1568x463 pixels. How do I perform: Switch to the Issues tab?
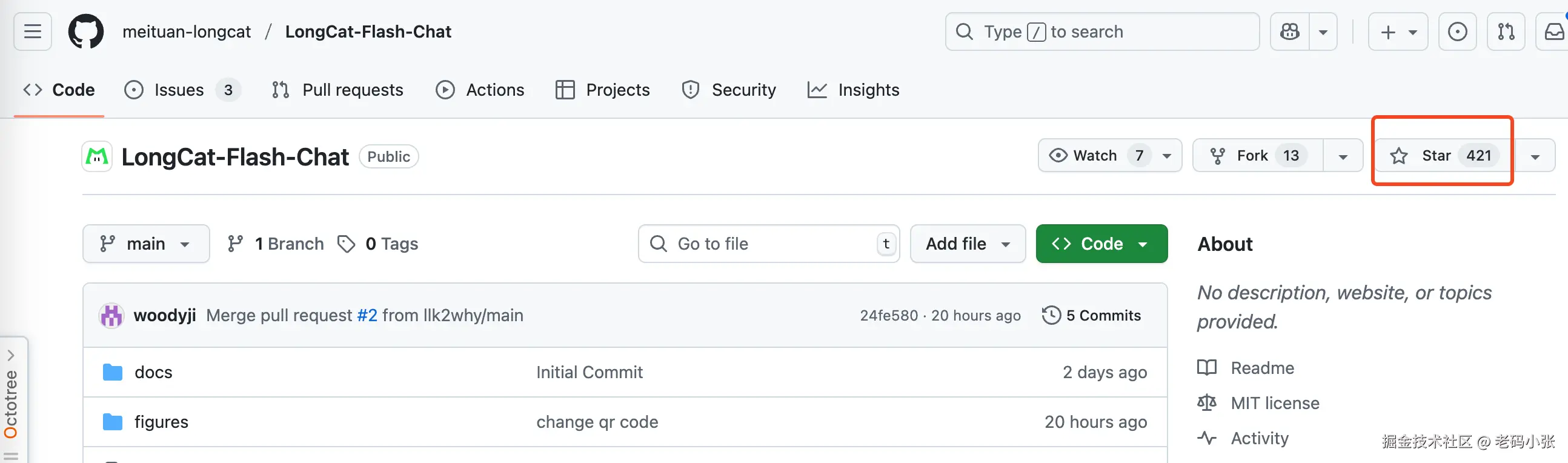(179, 90)
